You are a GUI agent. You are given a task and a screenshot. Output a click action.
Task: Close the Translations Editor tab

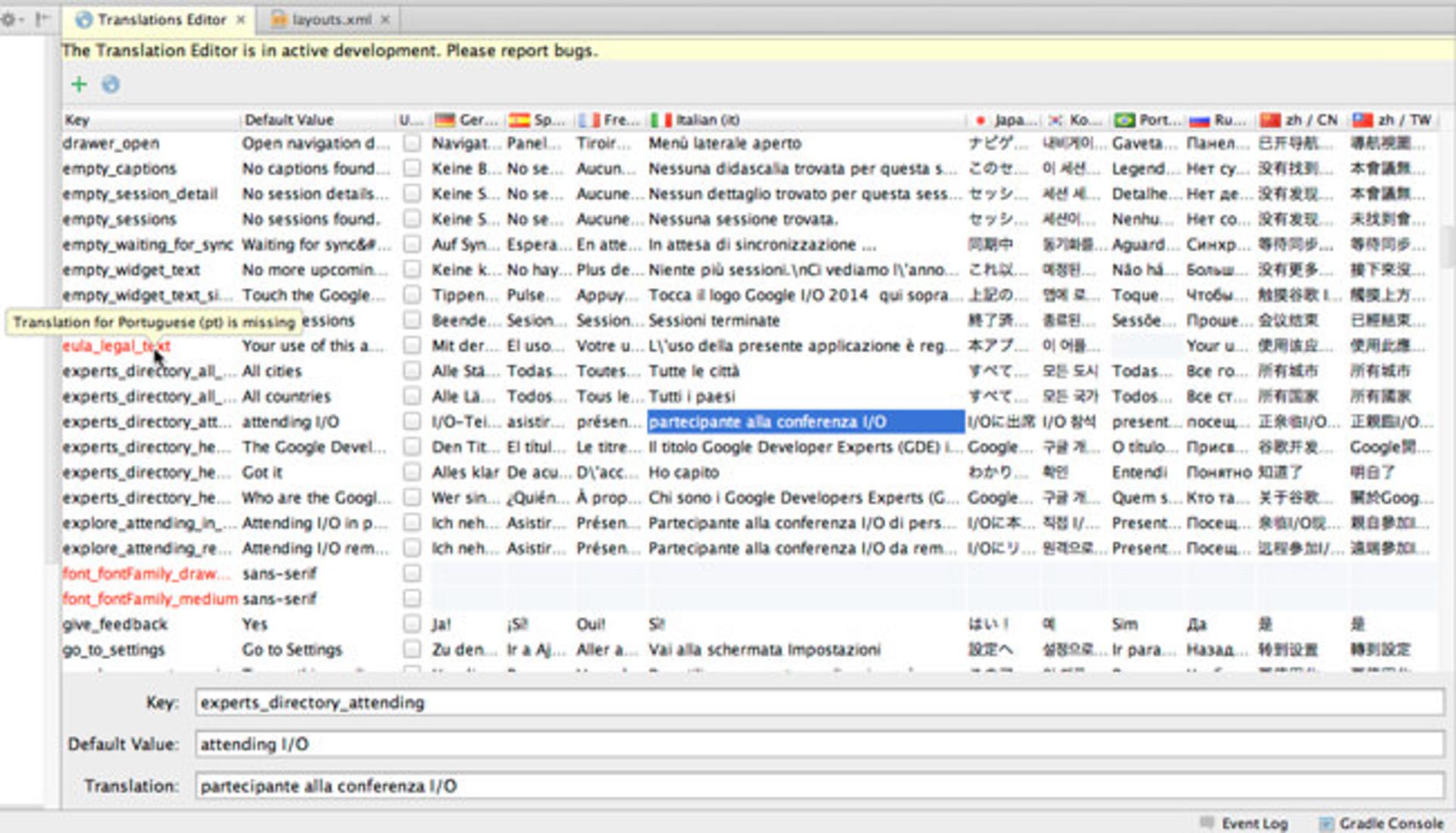coord(240,20)
